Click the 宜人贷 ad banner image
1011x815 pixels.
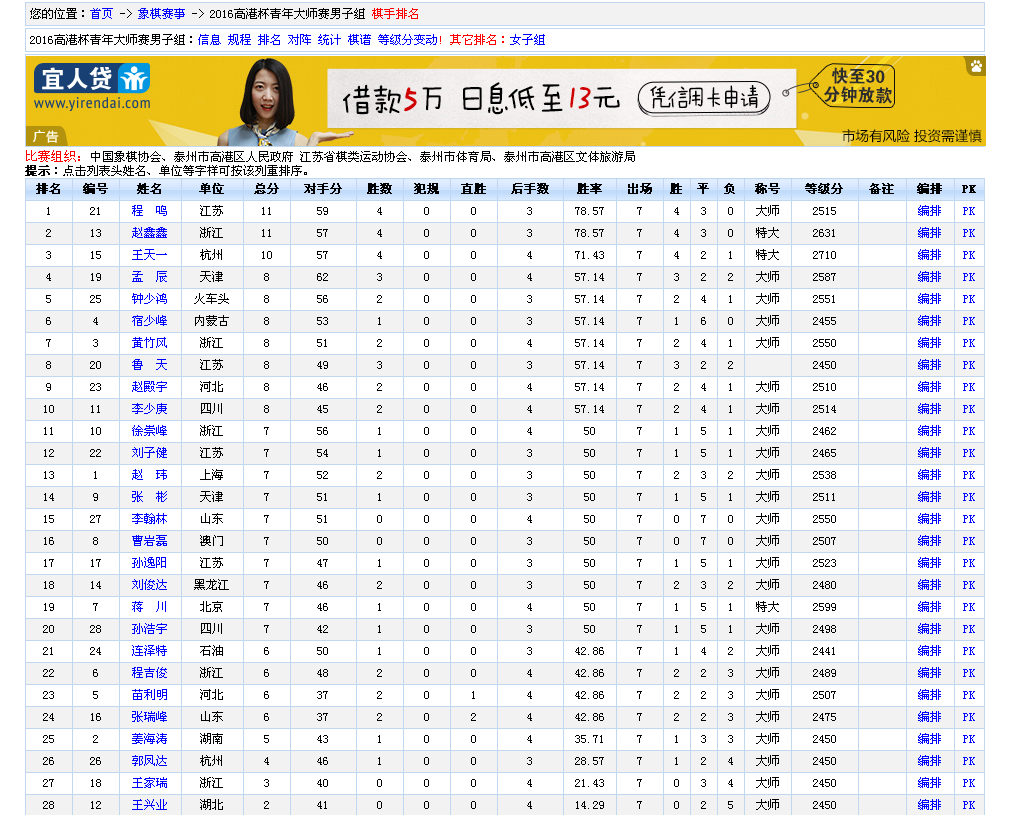pyautogui.click(x=505, y=101)
